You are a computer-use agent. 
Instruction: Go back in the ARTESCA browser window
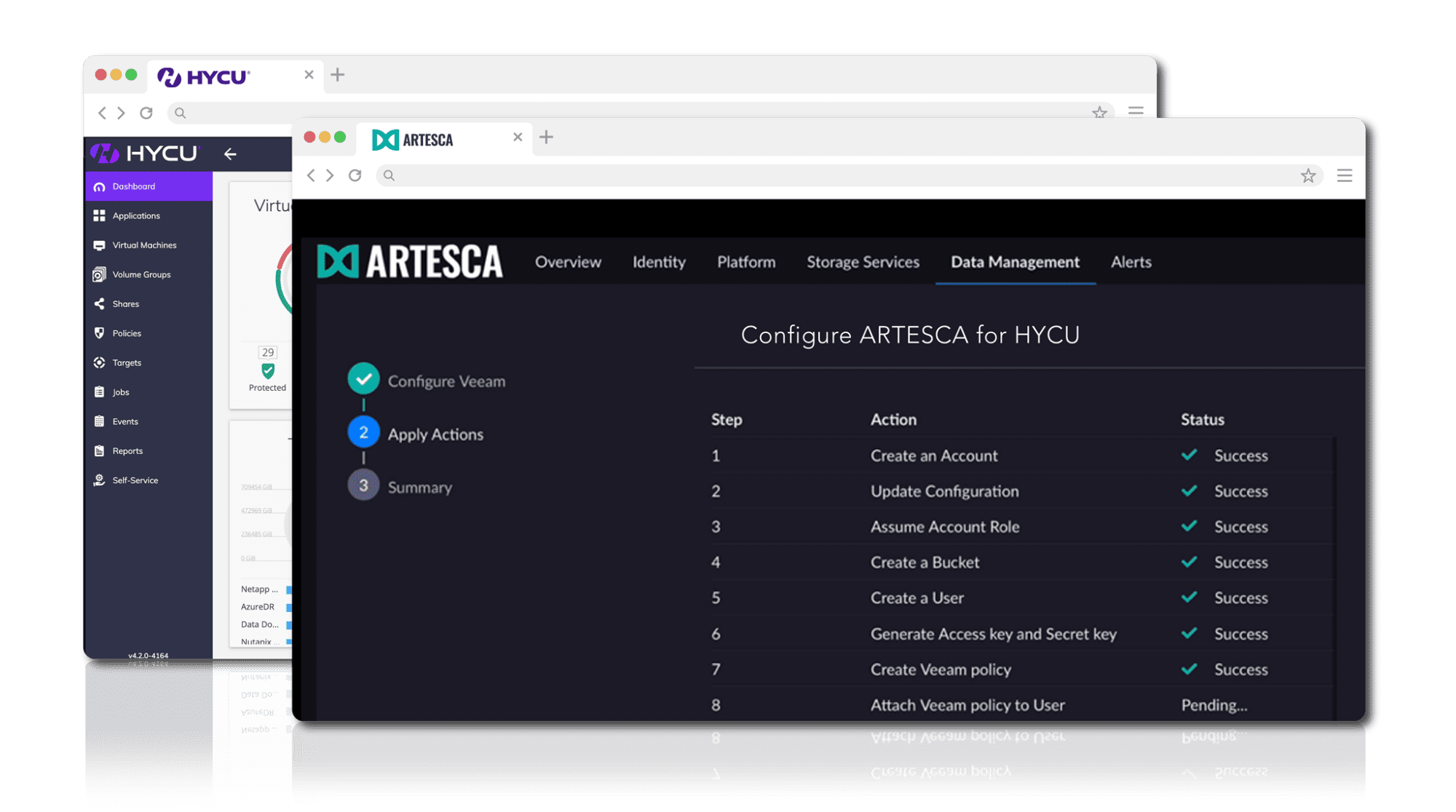tap(311, 175)
